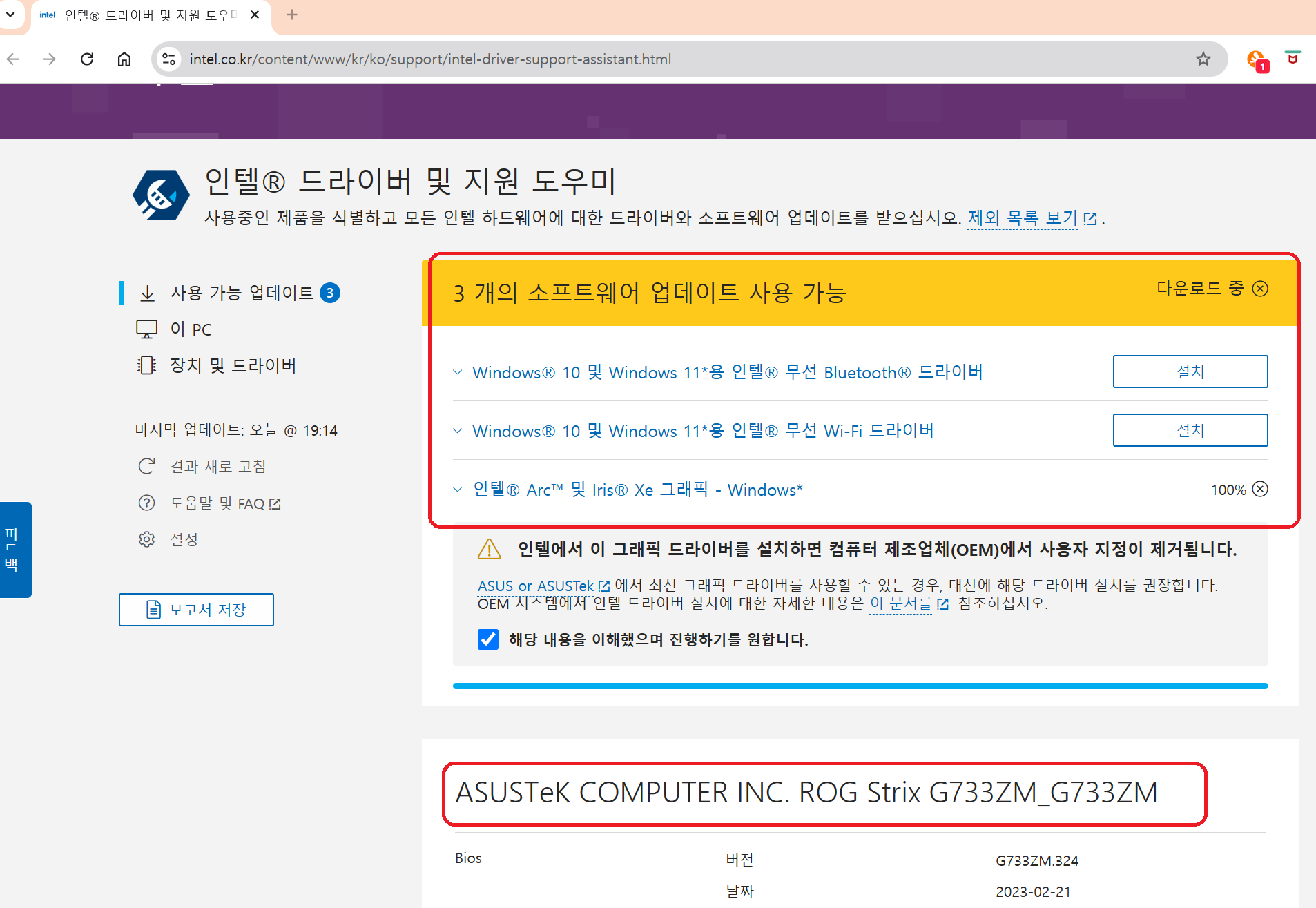Click the 100% download percentage text

[x=1228, y=490]
